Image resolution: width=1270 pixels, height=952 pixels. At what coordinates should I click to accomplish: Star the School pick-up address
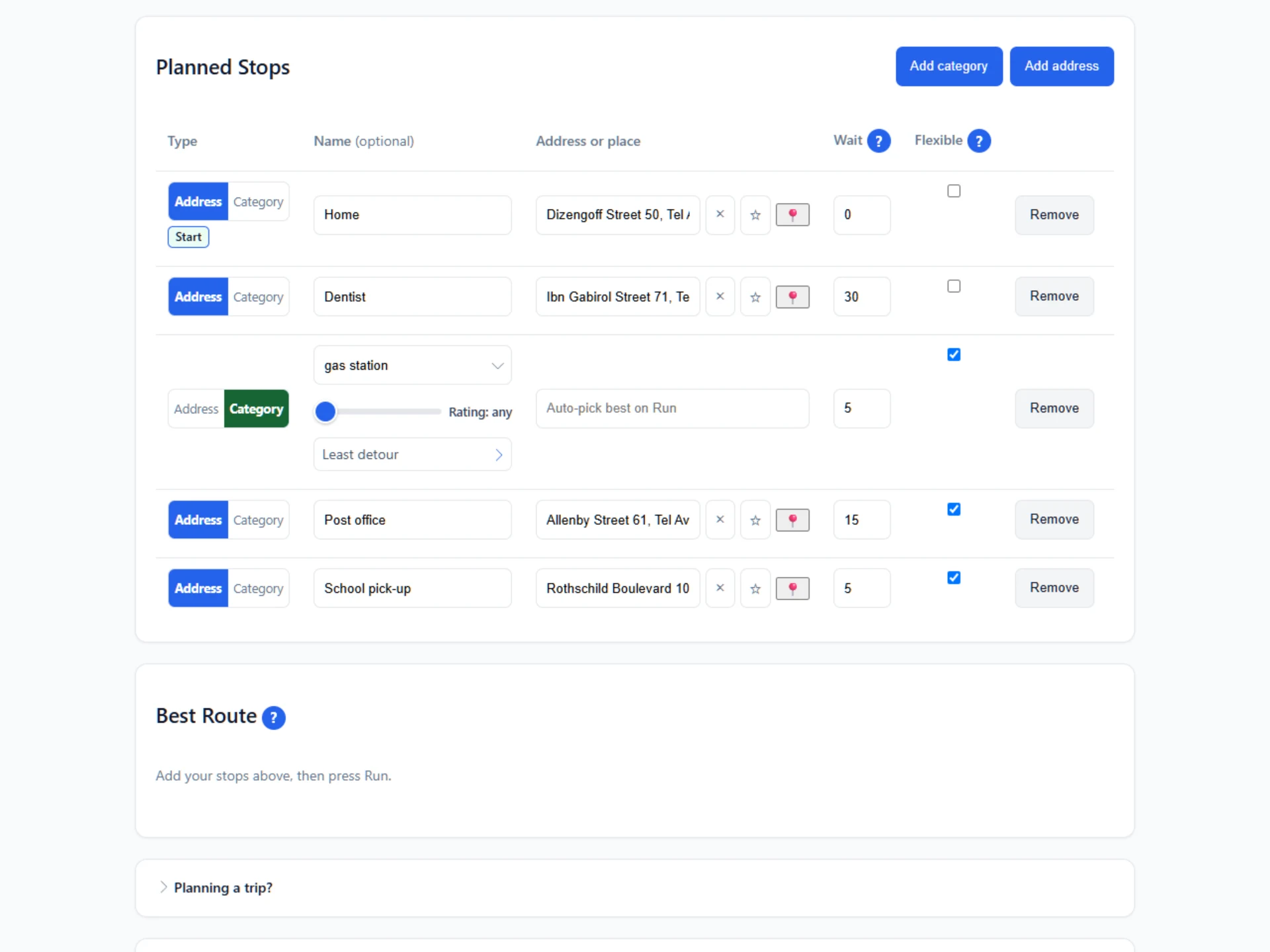tap(755, 588)
